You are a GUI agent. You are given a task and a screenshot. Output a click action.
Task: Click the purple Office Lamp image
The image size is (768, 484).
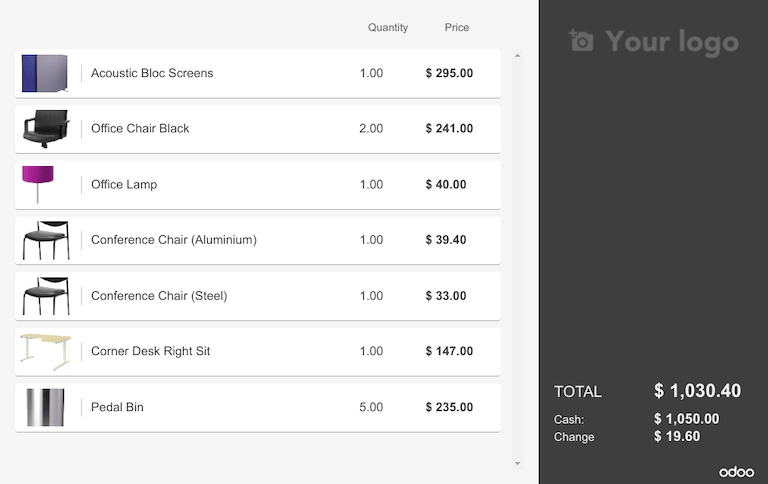coord(38,184)
